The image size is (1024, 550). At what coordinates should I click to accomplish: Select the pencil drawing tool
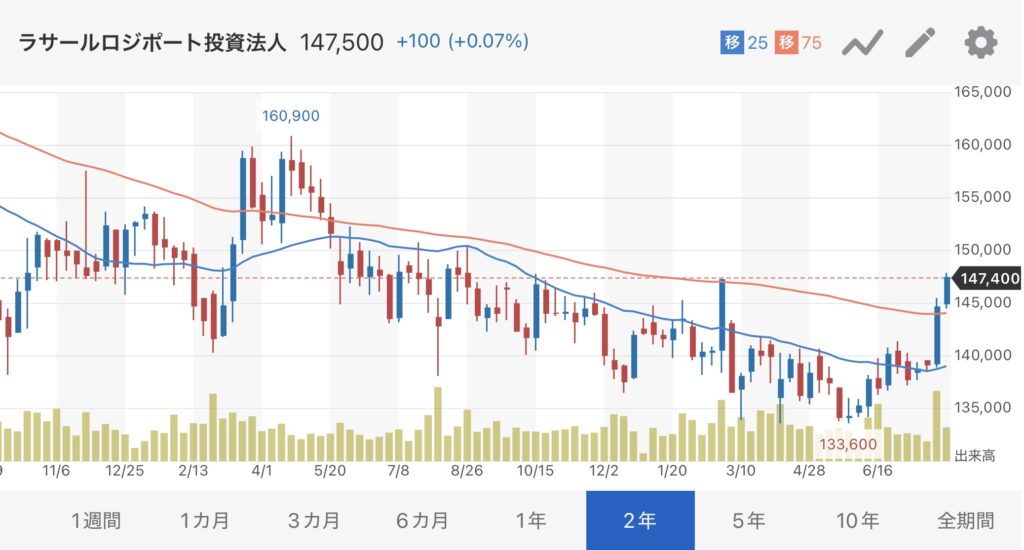[x=920, y=43]
